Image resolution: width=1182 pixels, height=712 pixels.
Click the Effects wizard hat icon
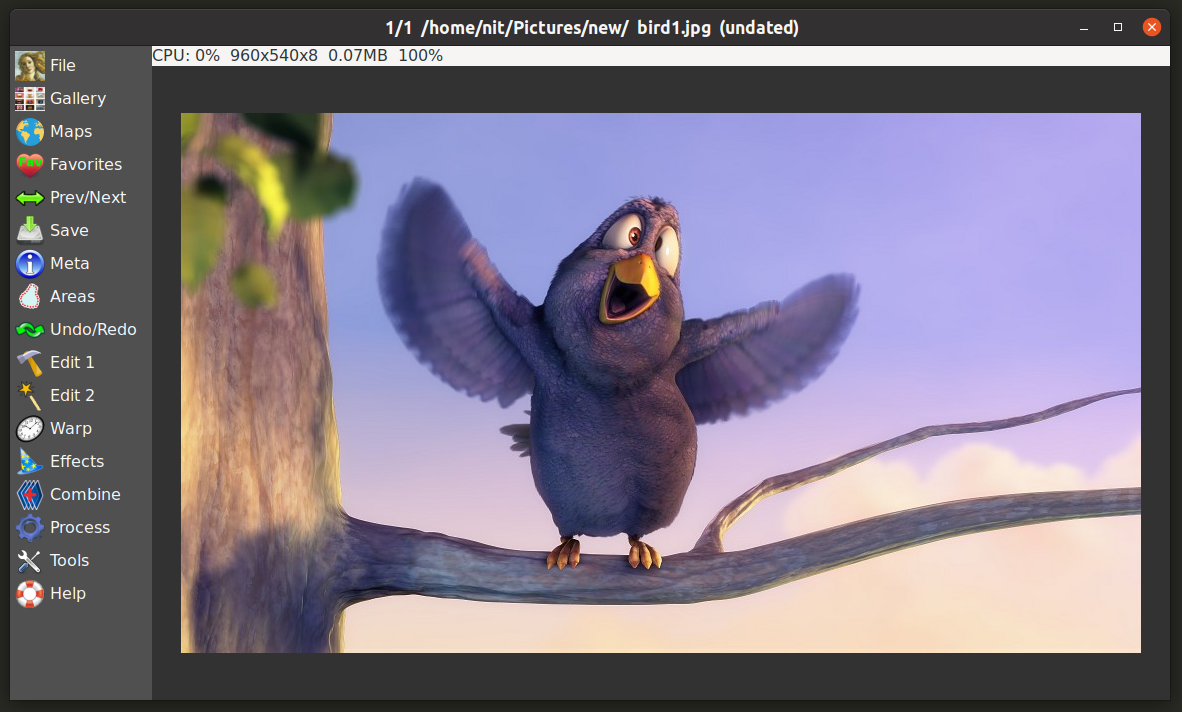click(x=29, y=462)
